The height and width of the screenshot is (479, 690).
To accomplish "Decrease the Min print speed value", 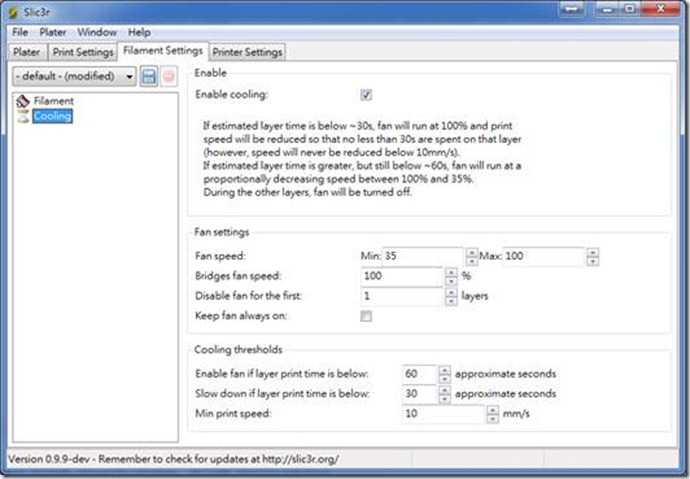I will pyautogui.click(x=492, y=418).
